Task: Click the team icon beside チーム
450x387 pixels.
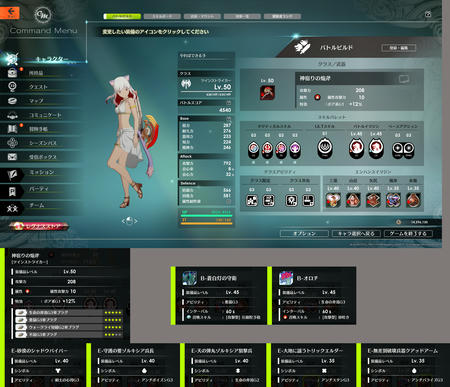Action: (x=12, y=208)
